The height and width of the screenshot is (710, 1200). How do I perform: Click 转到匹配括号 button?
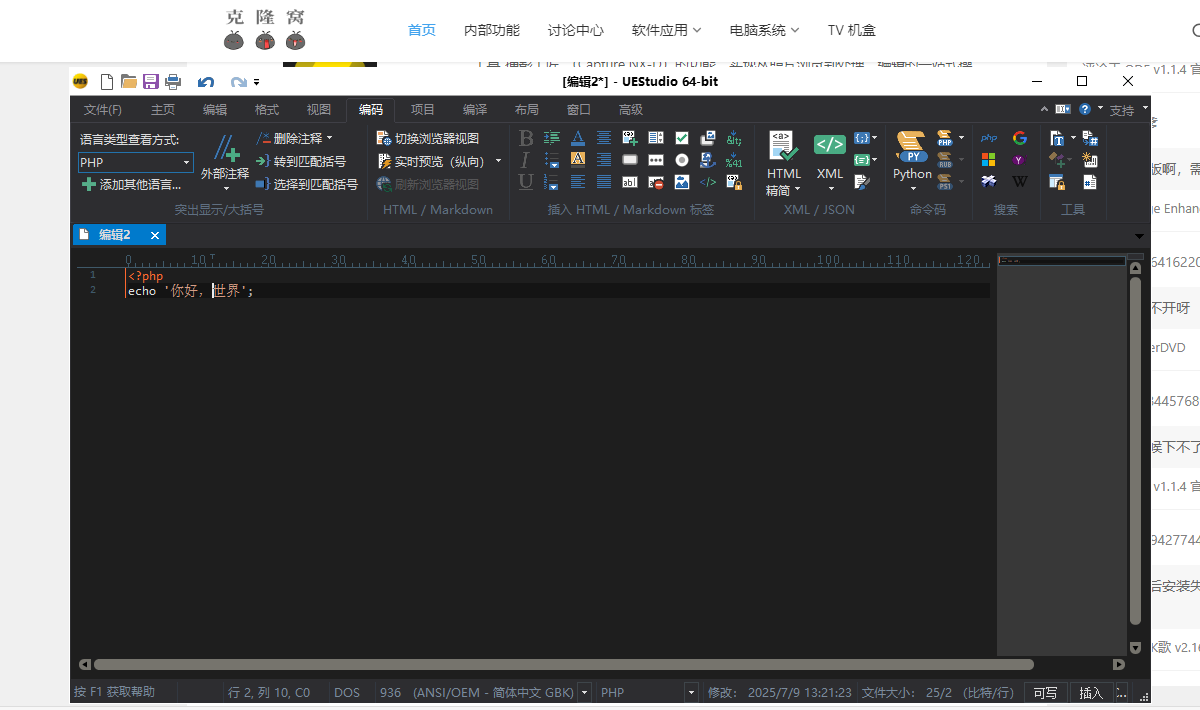coord(308,161)
